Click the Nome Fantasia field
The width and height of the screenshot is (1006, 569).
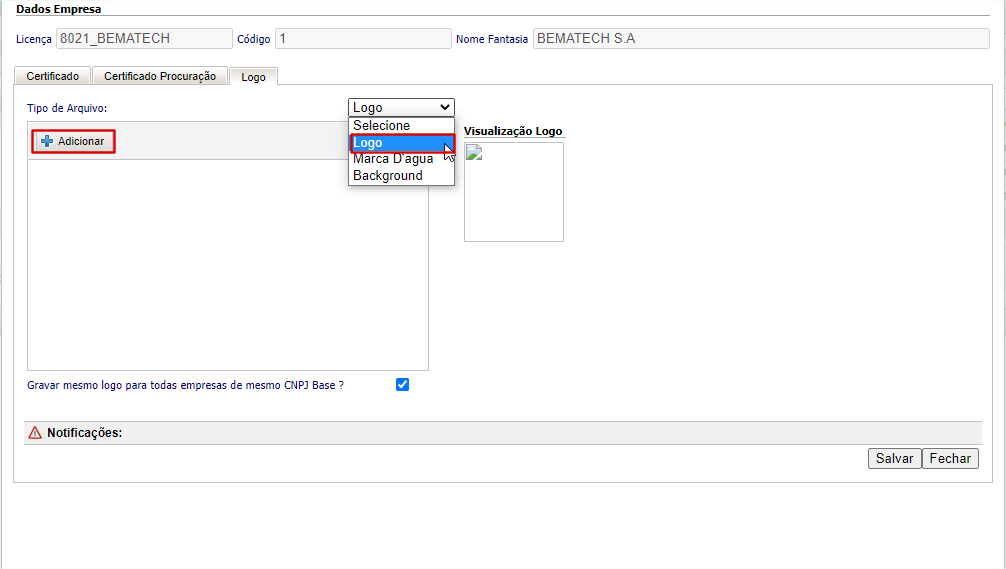pos(761,38)
